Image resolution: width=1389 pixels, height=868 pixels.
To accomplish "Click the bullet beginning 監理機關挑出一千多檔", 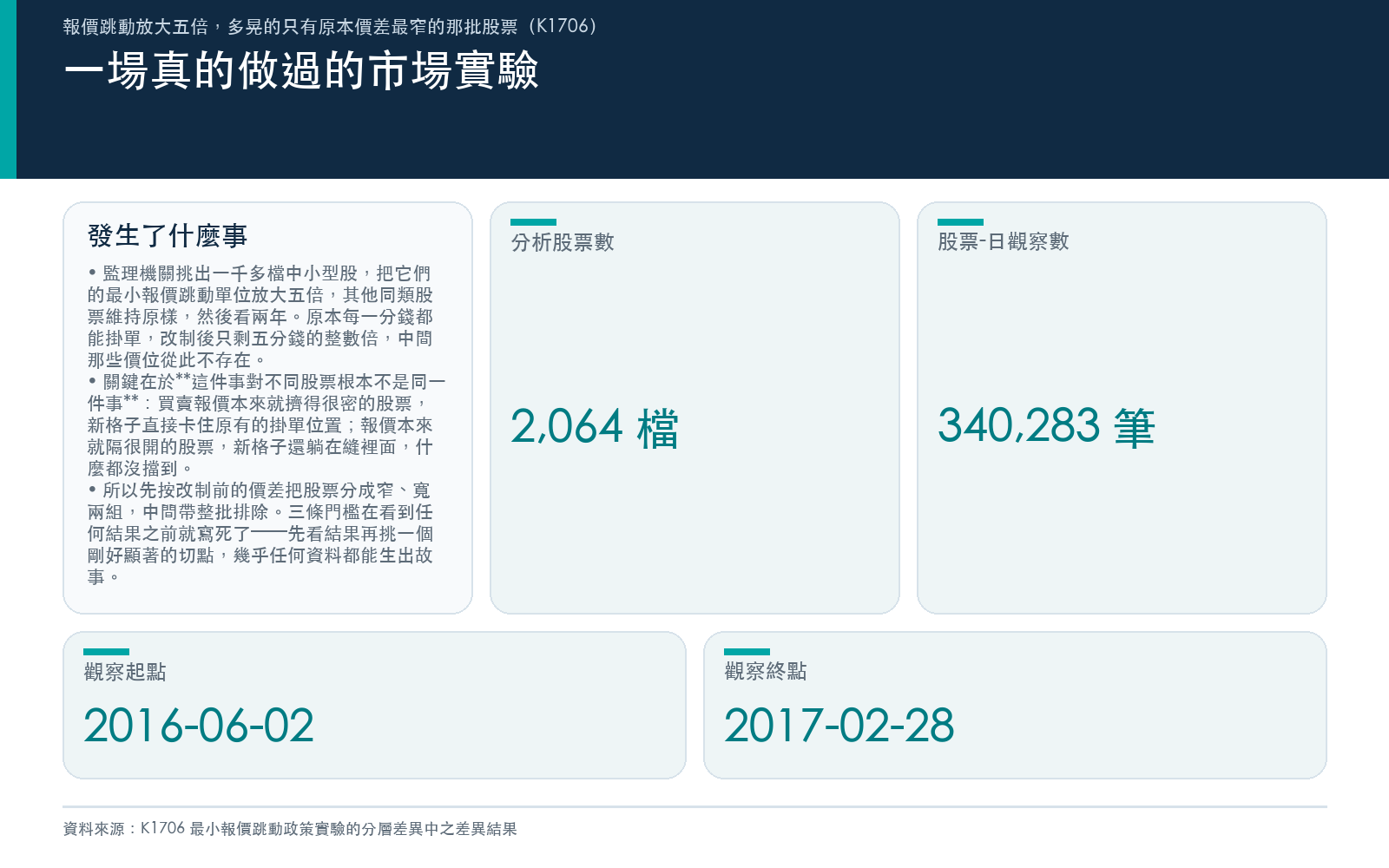I will [x=260, y=317].
